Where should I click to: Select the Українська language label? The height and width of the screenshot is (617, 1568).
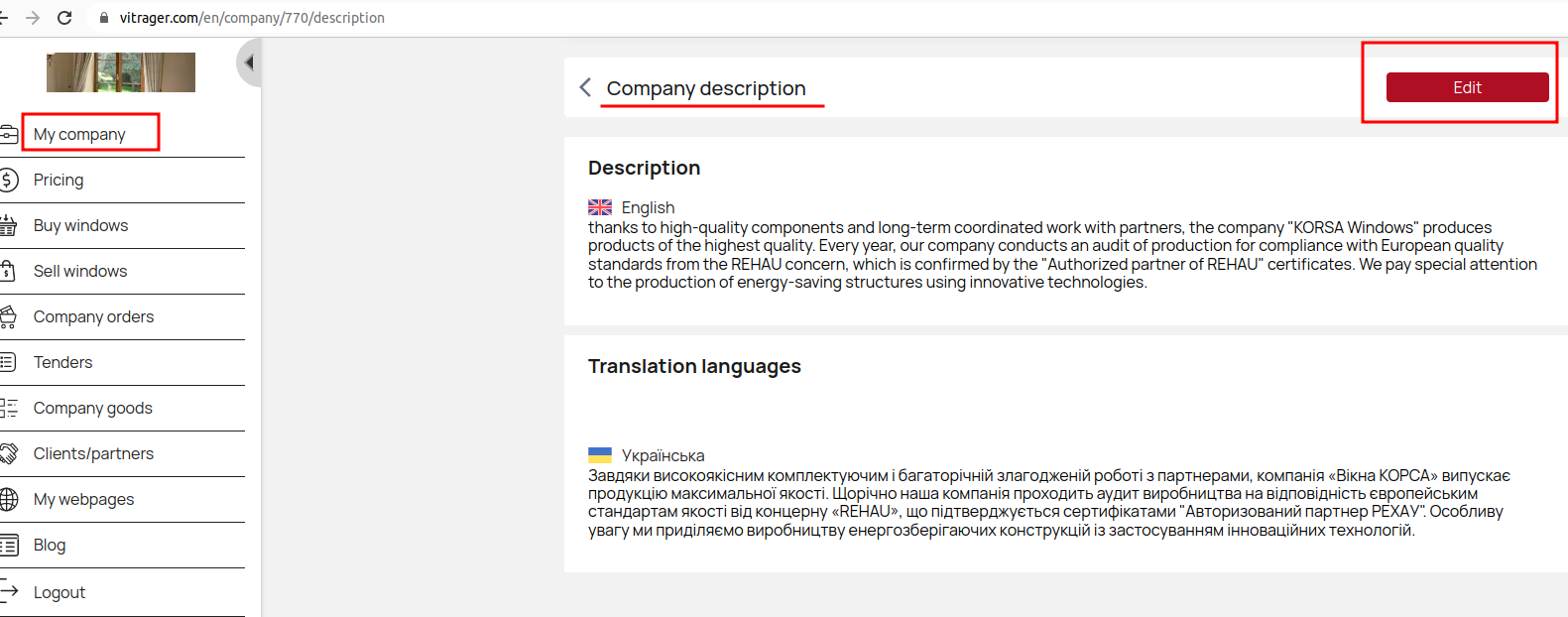(x=663, y=455)
